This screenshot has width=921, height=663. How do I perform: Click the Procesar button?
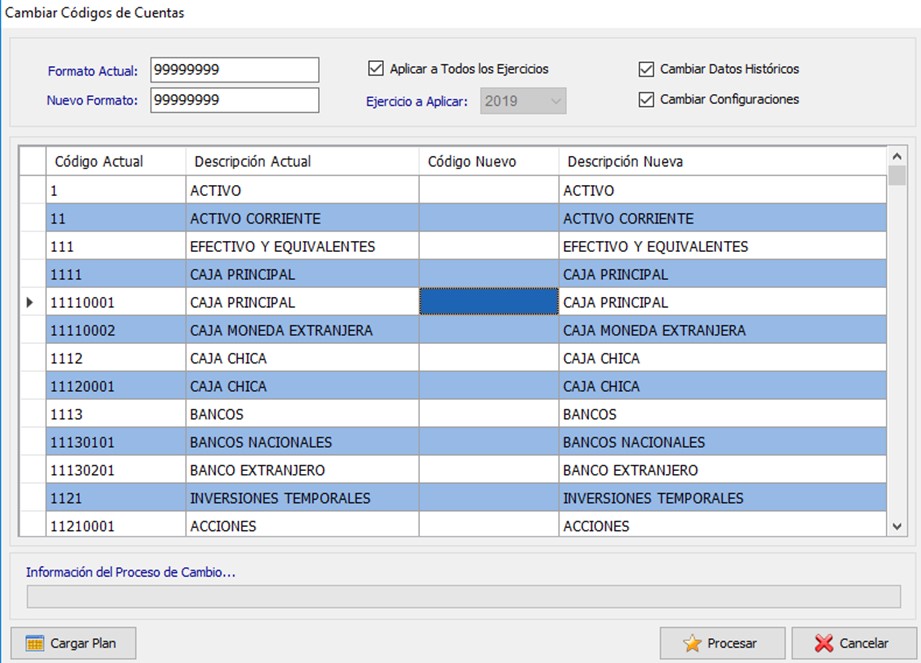coord(722,644)
